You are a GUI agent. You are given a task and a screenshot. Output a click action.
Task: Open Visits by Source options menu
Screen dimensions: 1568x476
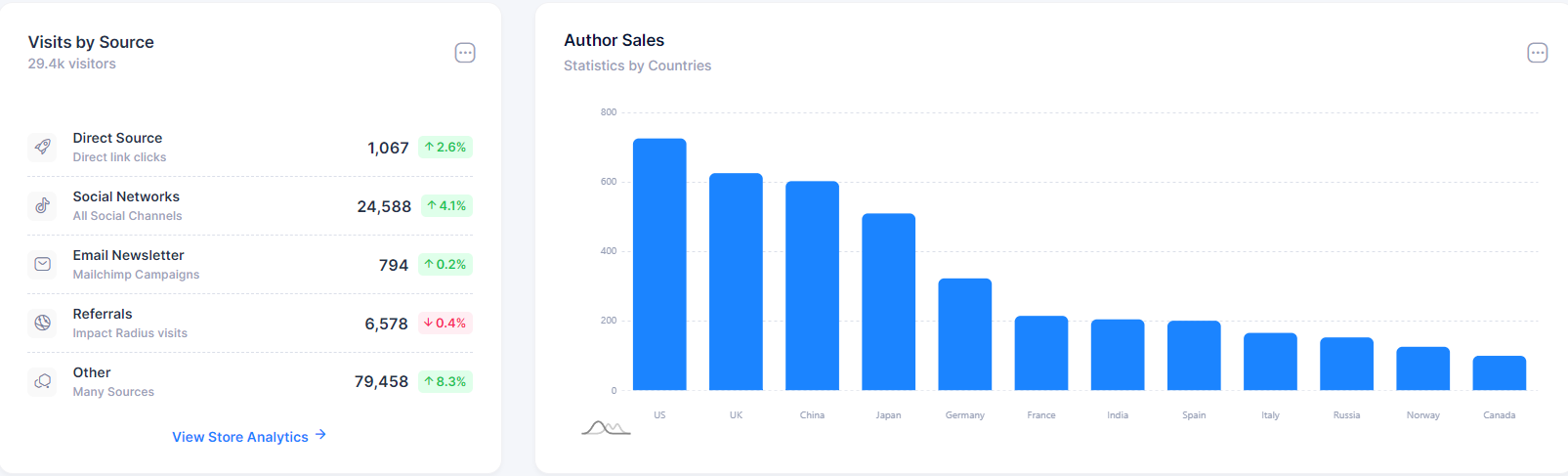[465, 53]
